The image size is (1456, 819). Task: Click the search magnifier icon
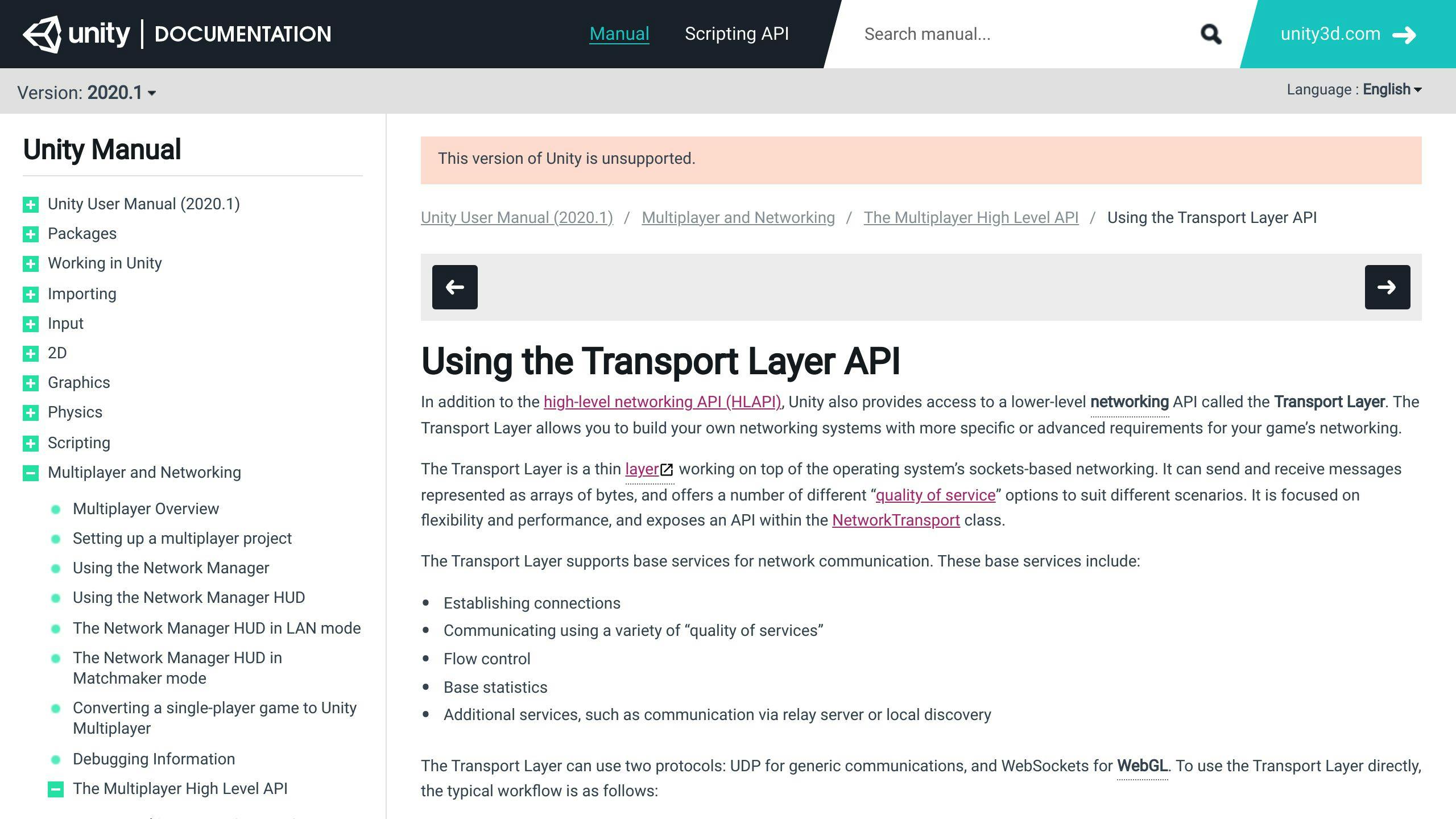1211,34
